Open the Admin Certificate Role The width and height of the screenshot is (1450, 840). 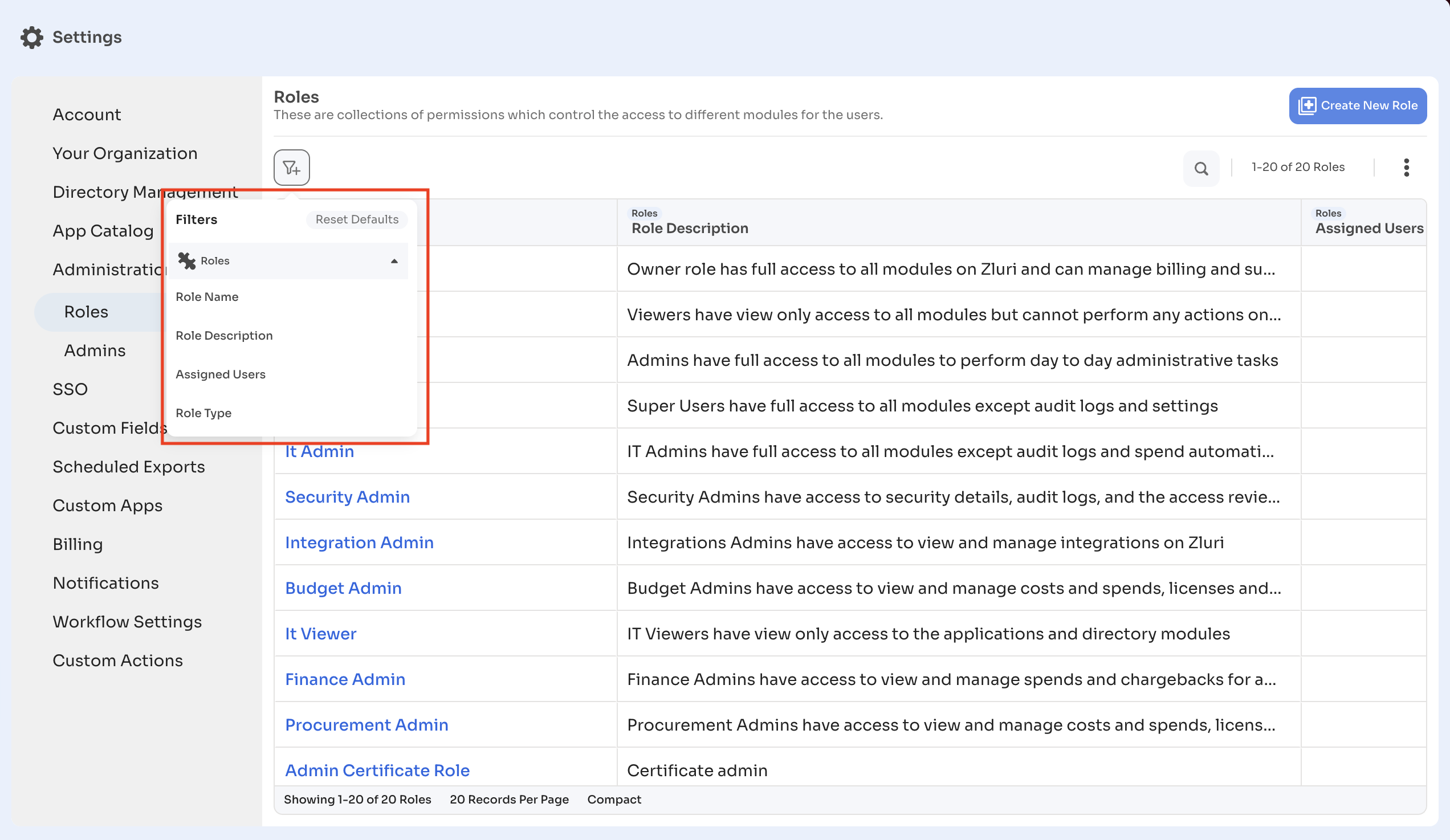377,770
